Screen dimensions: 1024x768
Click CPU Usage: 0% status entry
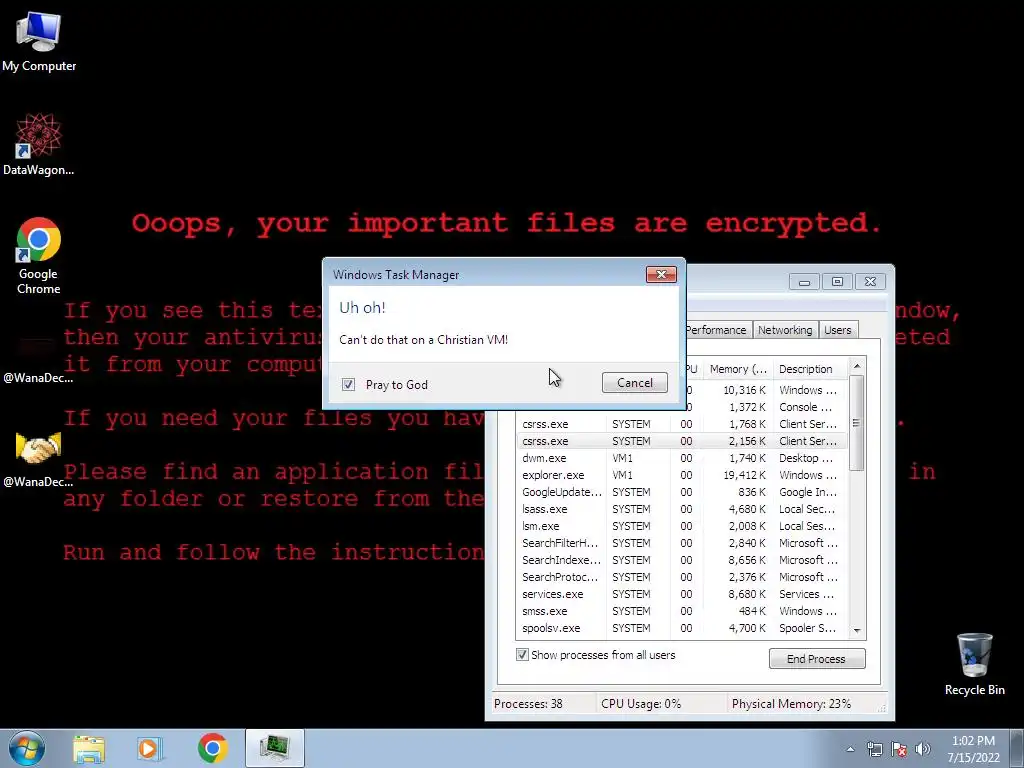coord(641,703)
